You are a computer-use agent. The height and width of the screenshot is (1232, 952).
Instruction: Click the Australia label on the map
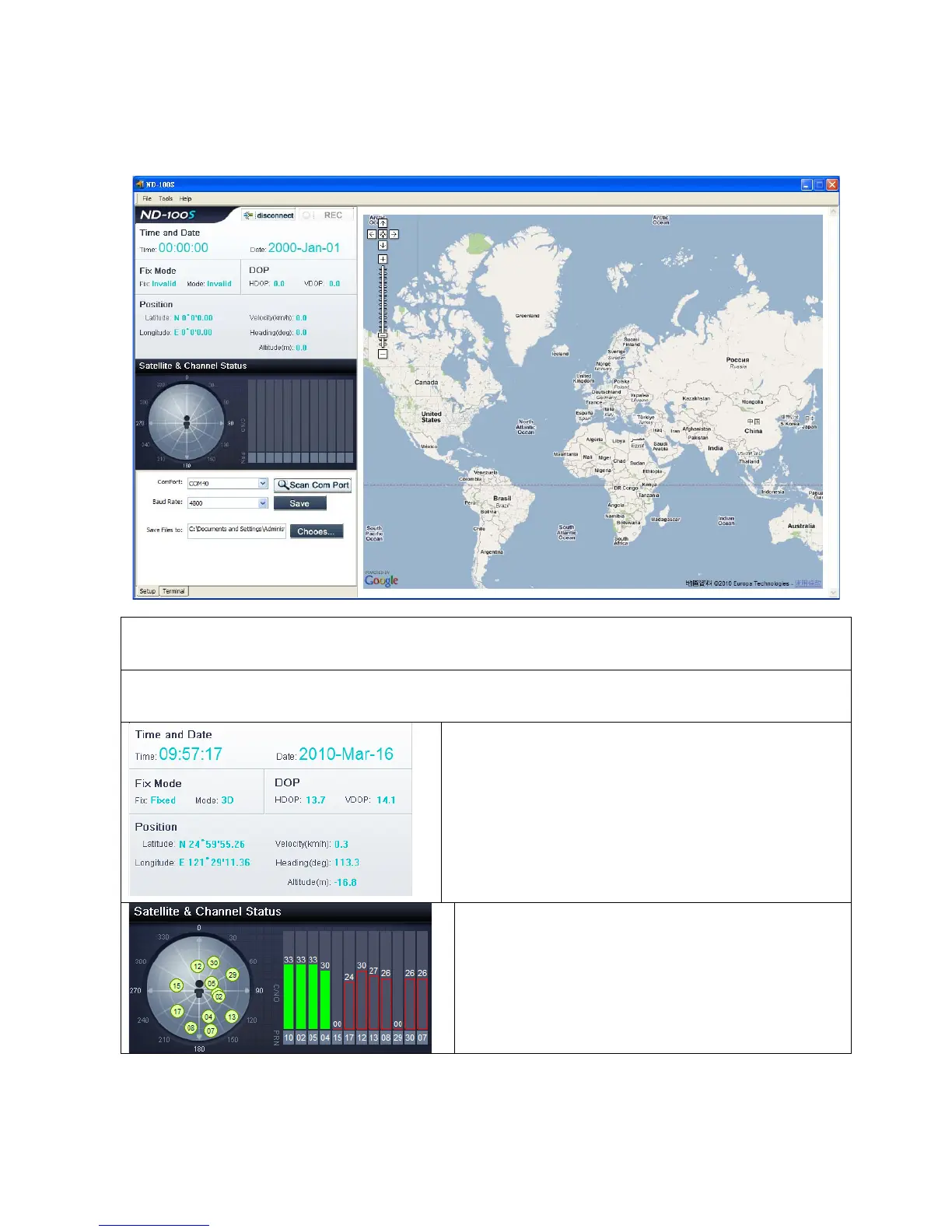pyautogui.click(x=801, y=526)
